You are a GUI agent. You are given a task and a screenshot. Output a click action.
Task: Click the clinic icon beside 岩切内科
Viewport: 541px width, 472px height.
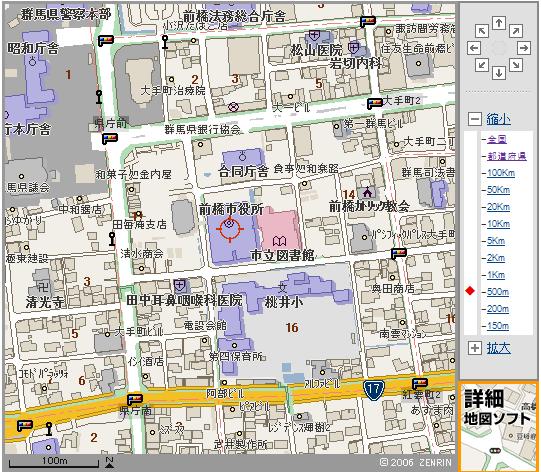(353, 47)
